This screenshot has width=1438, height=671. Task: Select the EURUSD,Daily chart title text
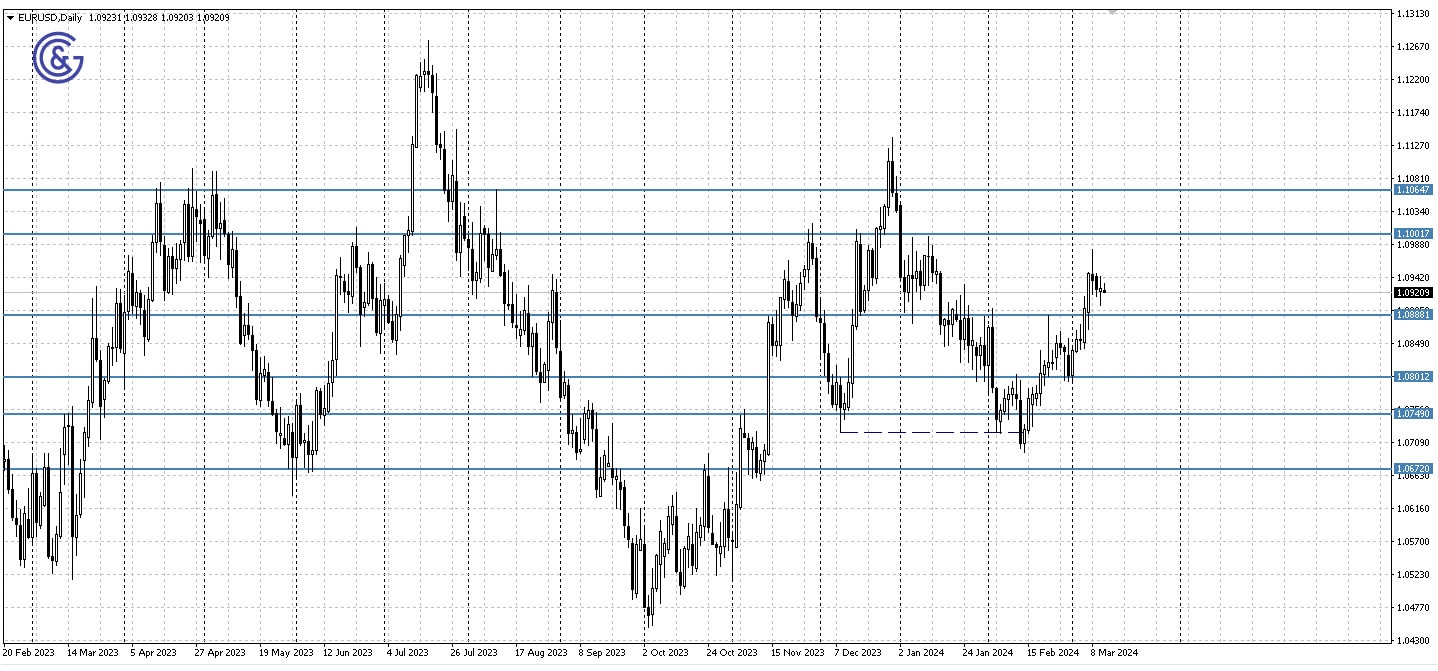(x=48, y=17)
